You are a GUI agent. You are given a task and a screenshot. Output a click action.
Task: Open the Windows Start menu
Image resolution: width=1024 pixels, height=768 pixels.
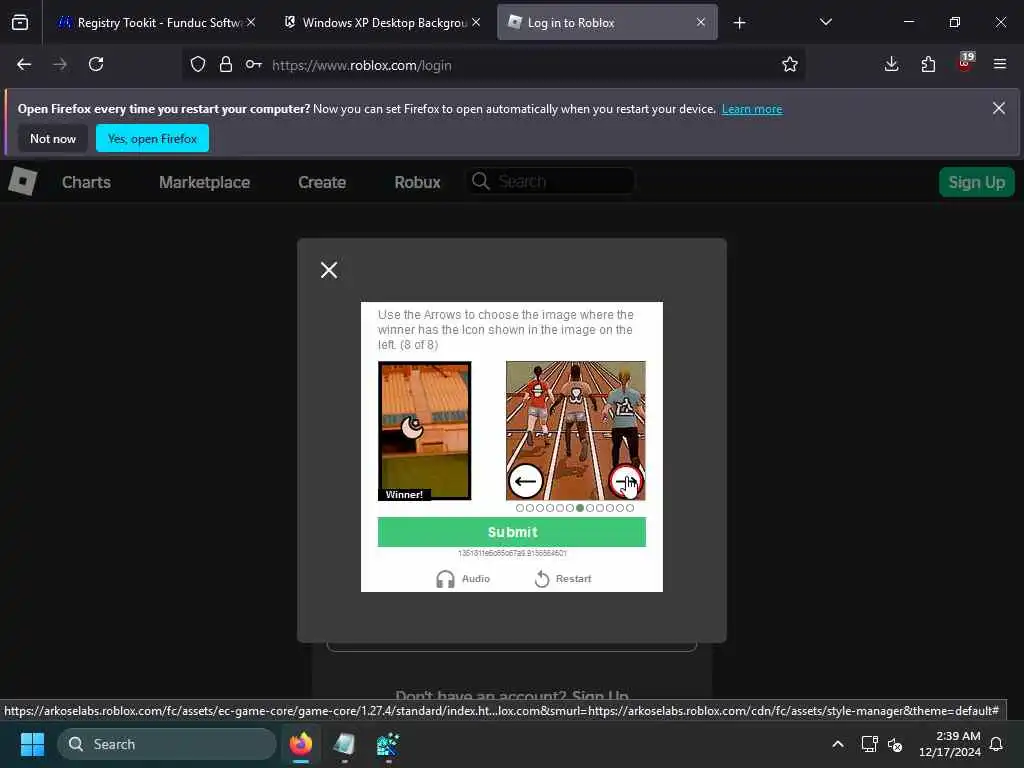(x=32, y=744)
